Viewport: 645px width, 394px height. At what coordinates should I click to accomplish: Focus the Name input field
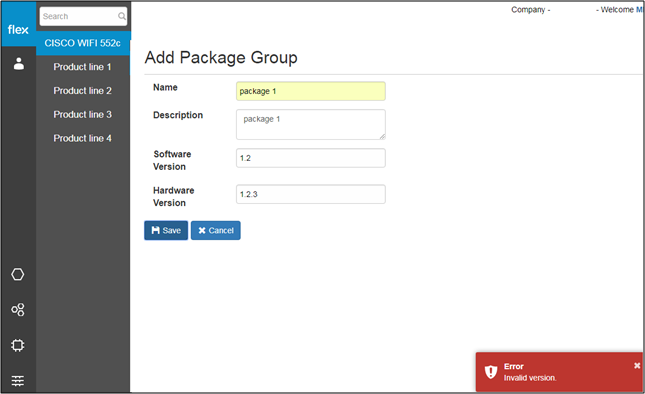311,91
